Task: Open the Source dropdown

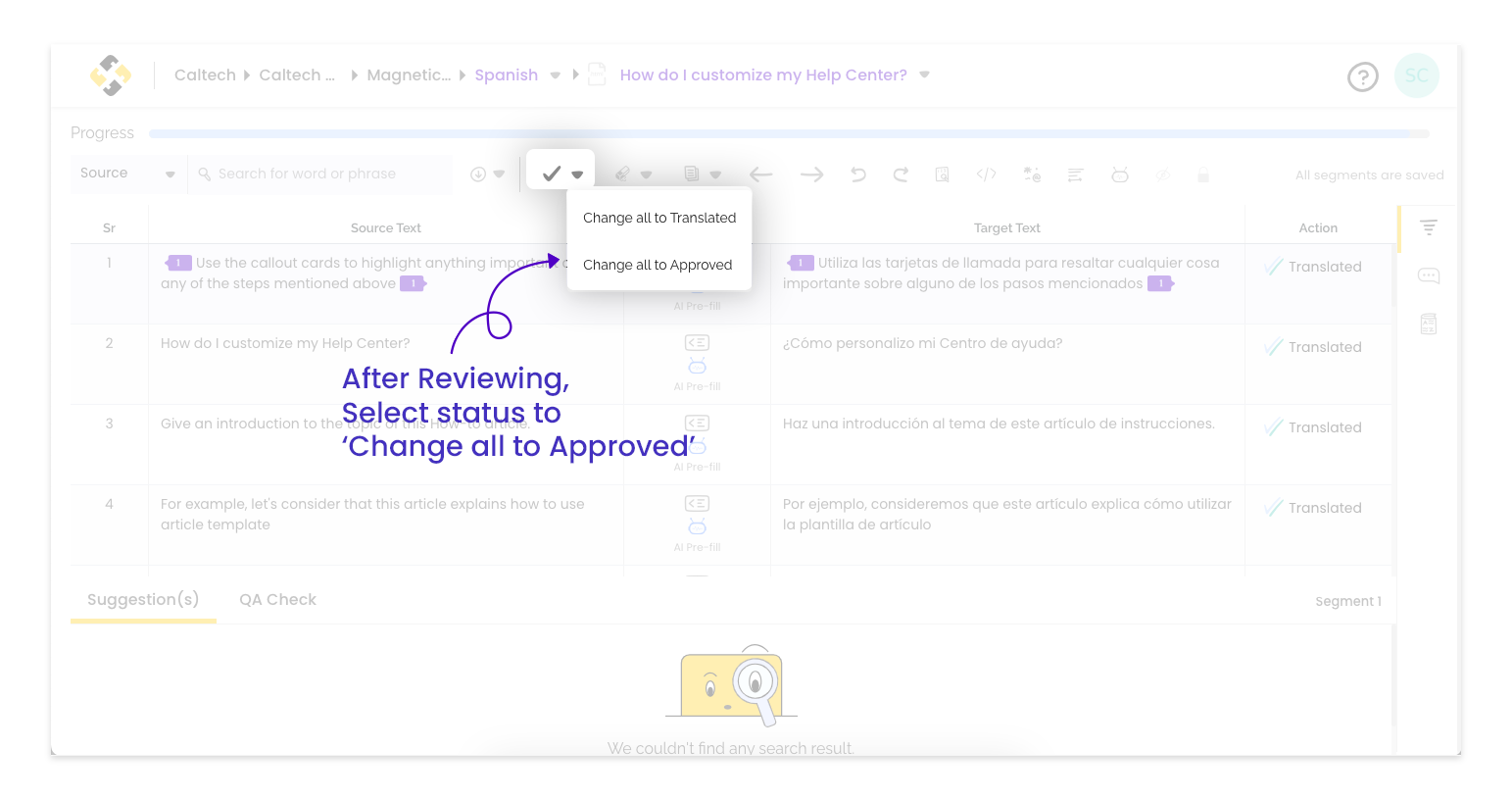Action: coord(127,174)
